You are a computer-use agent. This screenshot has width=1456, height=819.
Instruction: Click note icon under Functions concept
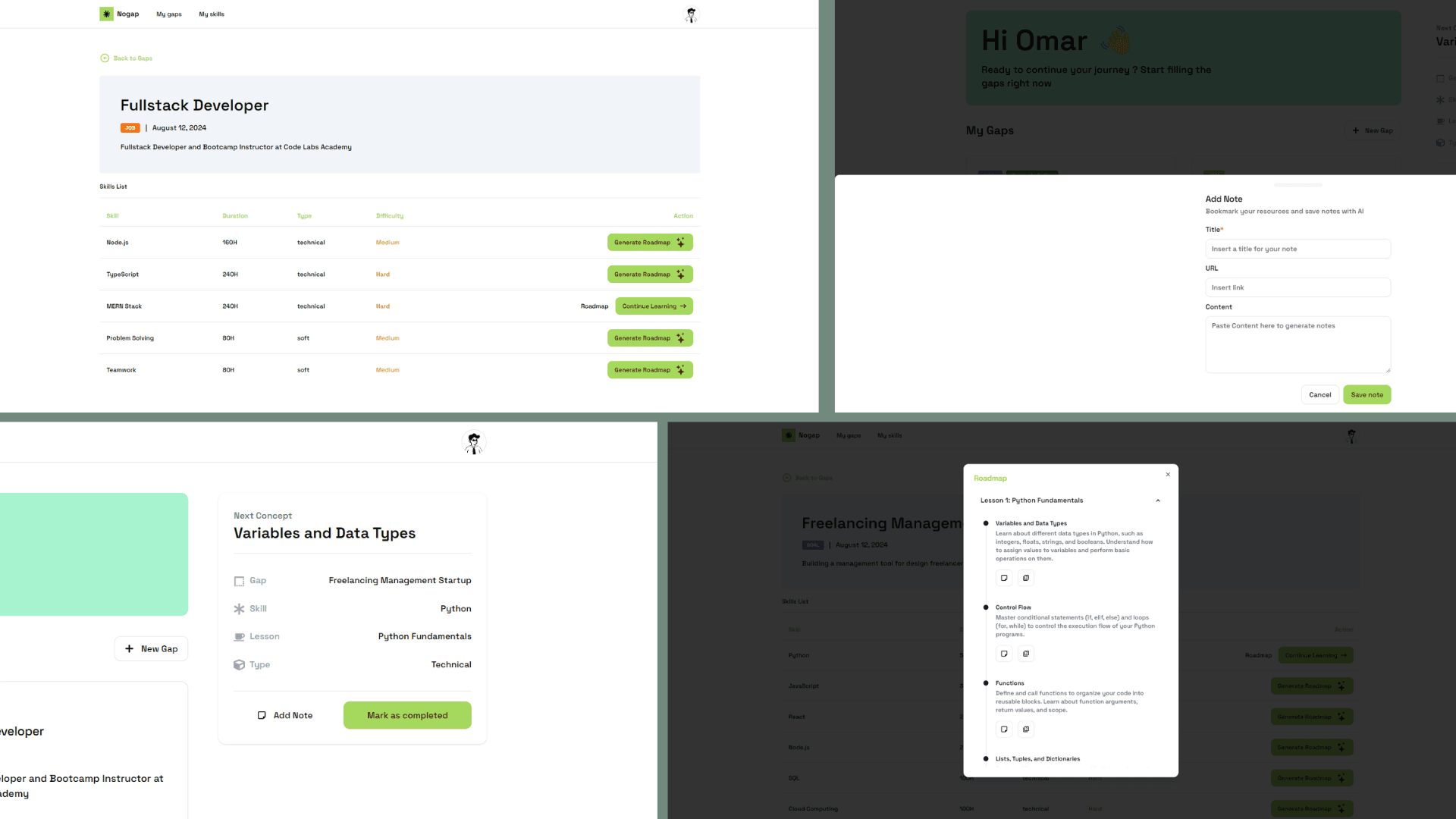coord(1004,730)
